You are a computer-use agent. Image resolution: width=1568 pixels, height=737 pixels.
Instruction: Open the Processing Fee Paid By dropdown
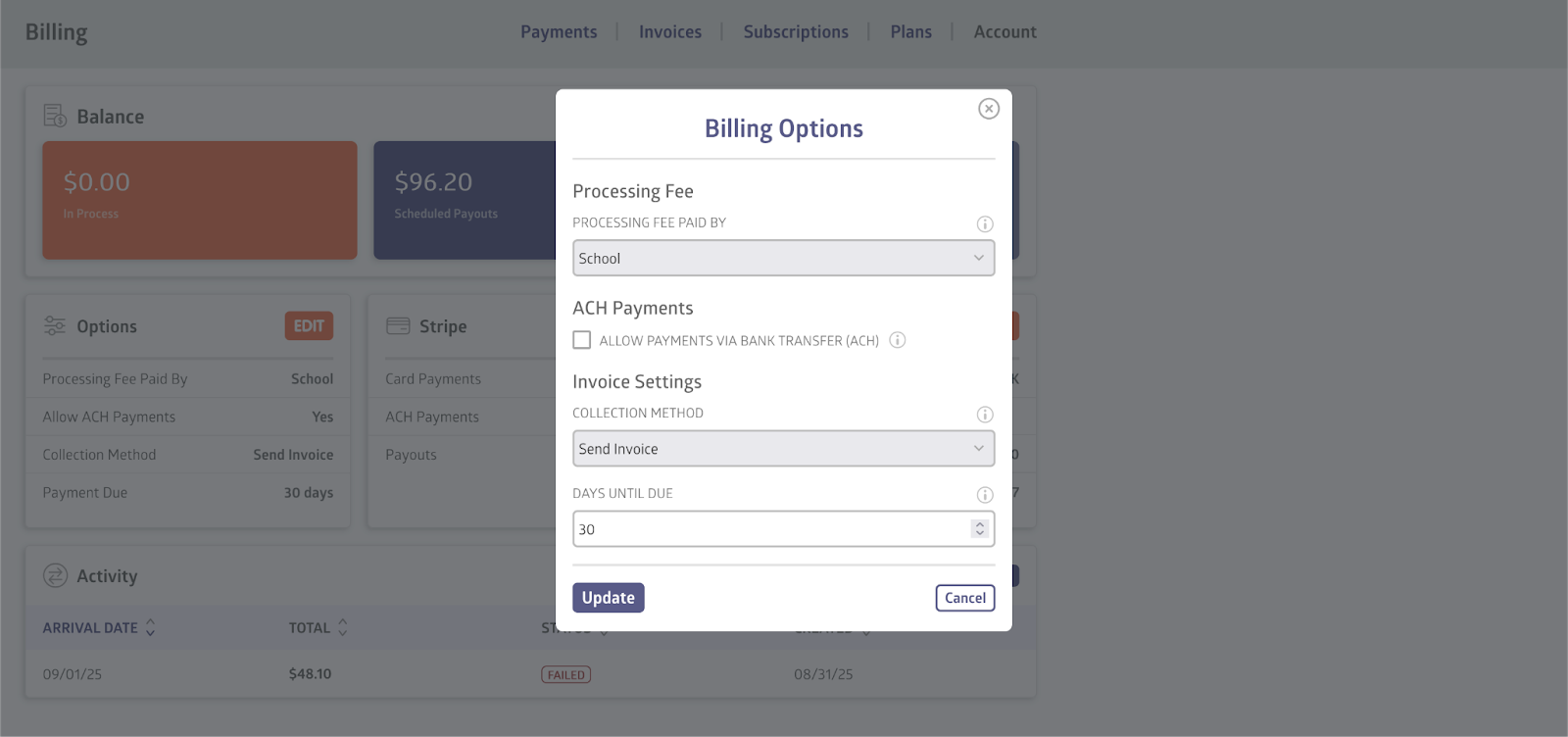click(783, 259)
